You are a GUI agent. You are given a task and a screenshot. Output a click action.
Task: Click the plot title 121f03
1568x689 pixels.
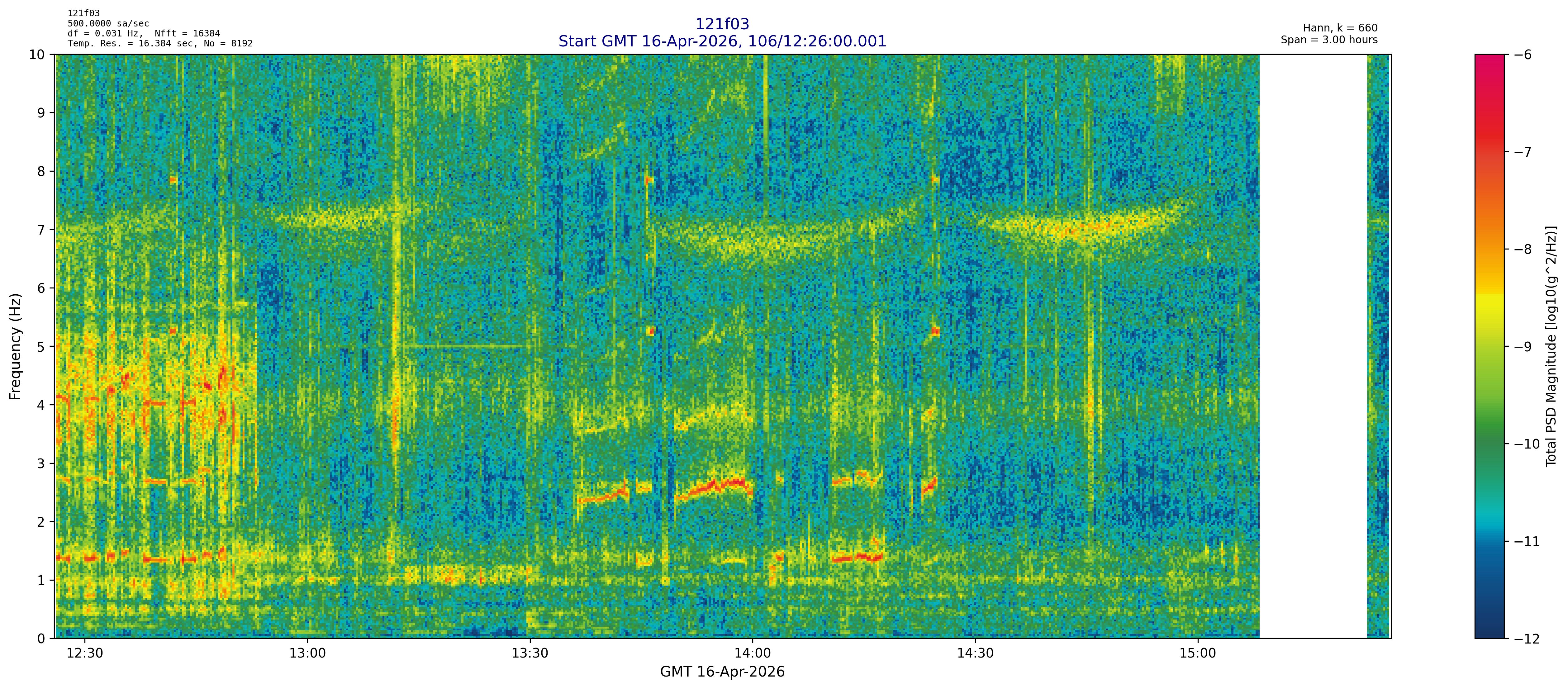pos(722,24)
